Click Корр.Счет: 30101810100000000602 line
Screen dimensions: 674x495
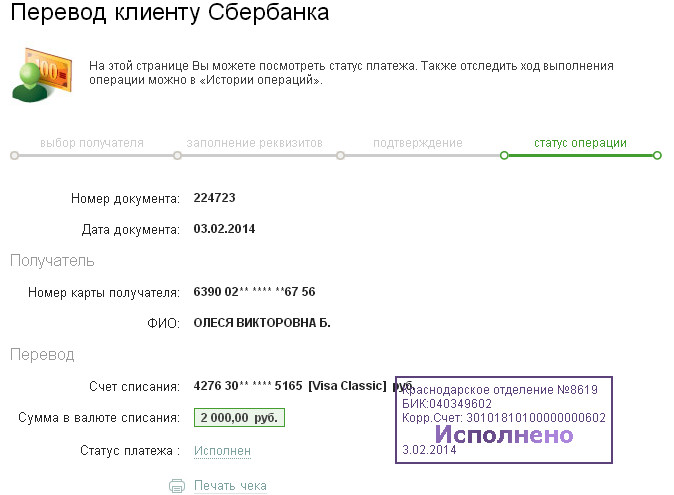(x=504, y=418)
